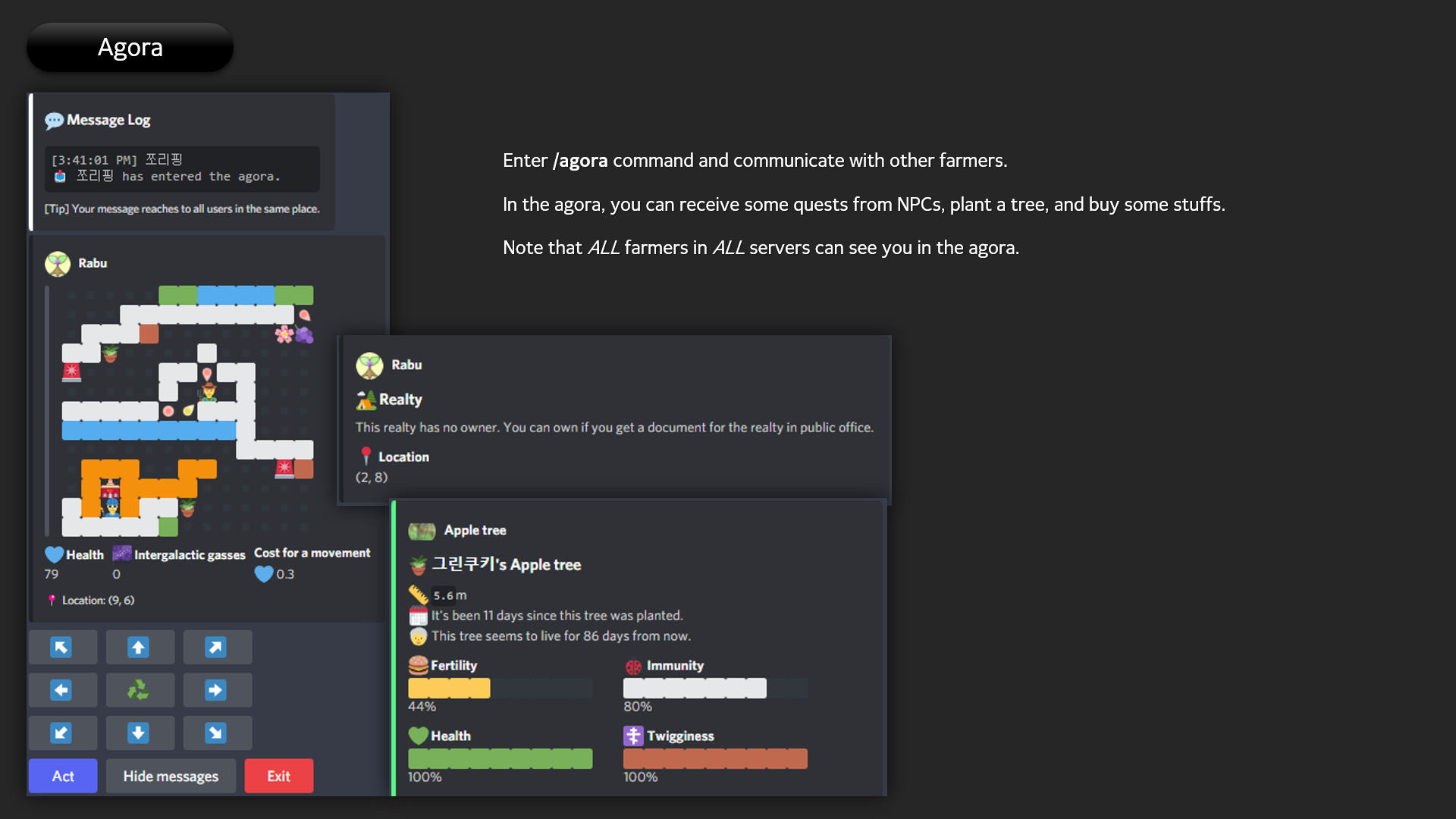Click the green Health progress bar
This screenshot has height=819, width=1456.
[500, 758]
